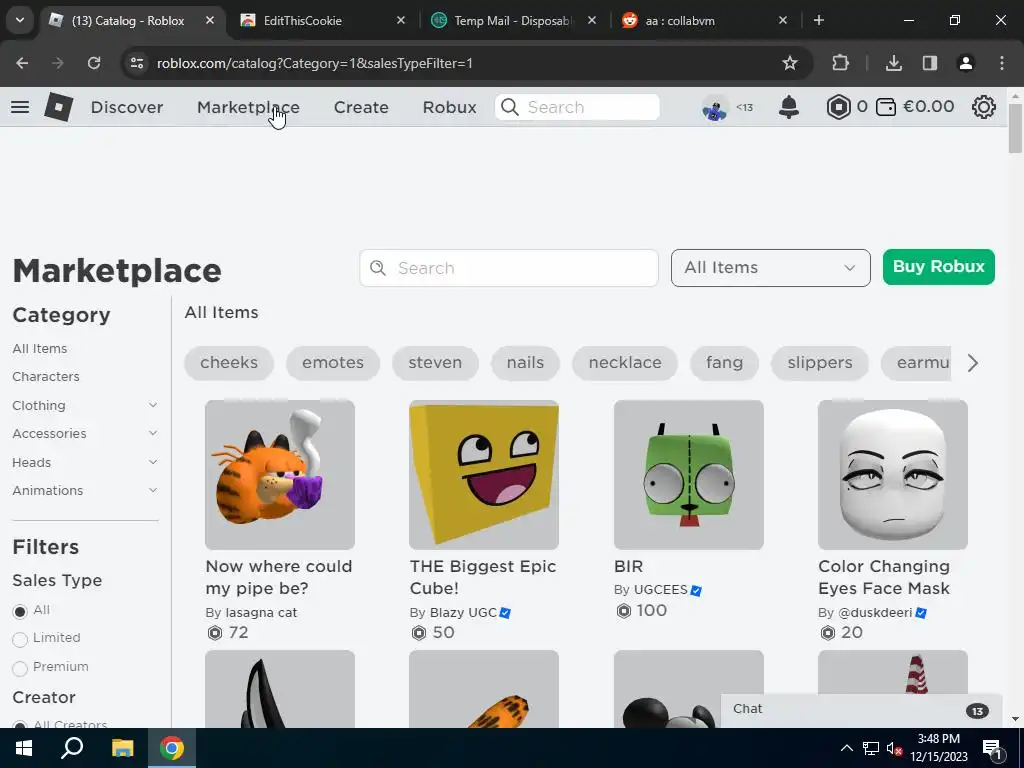Switch to the aa : collabvm tab
Viewport: 1024px width, 768px height.
tap(703, 20)
